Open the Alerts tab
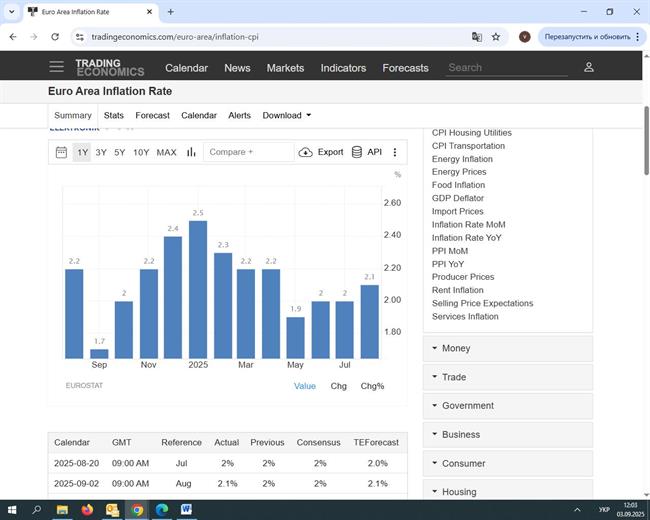The height and width of the screenshot is (520, 650). [x=240, y=115]
